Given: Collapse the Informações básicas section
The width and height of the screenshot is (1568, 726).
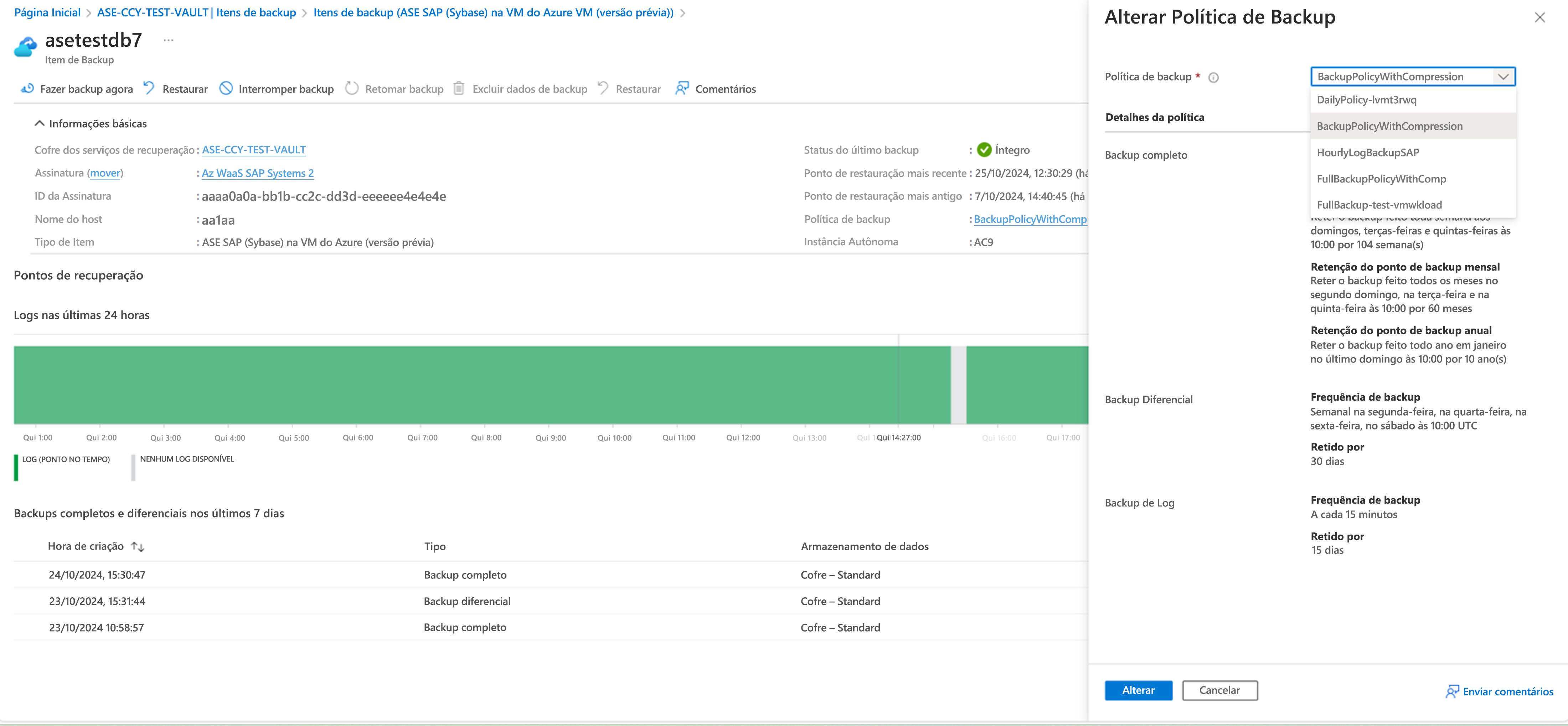Looking at the screenshot, I should (x=40, y=124).
